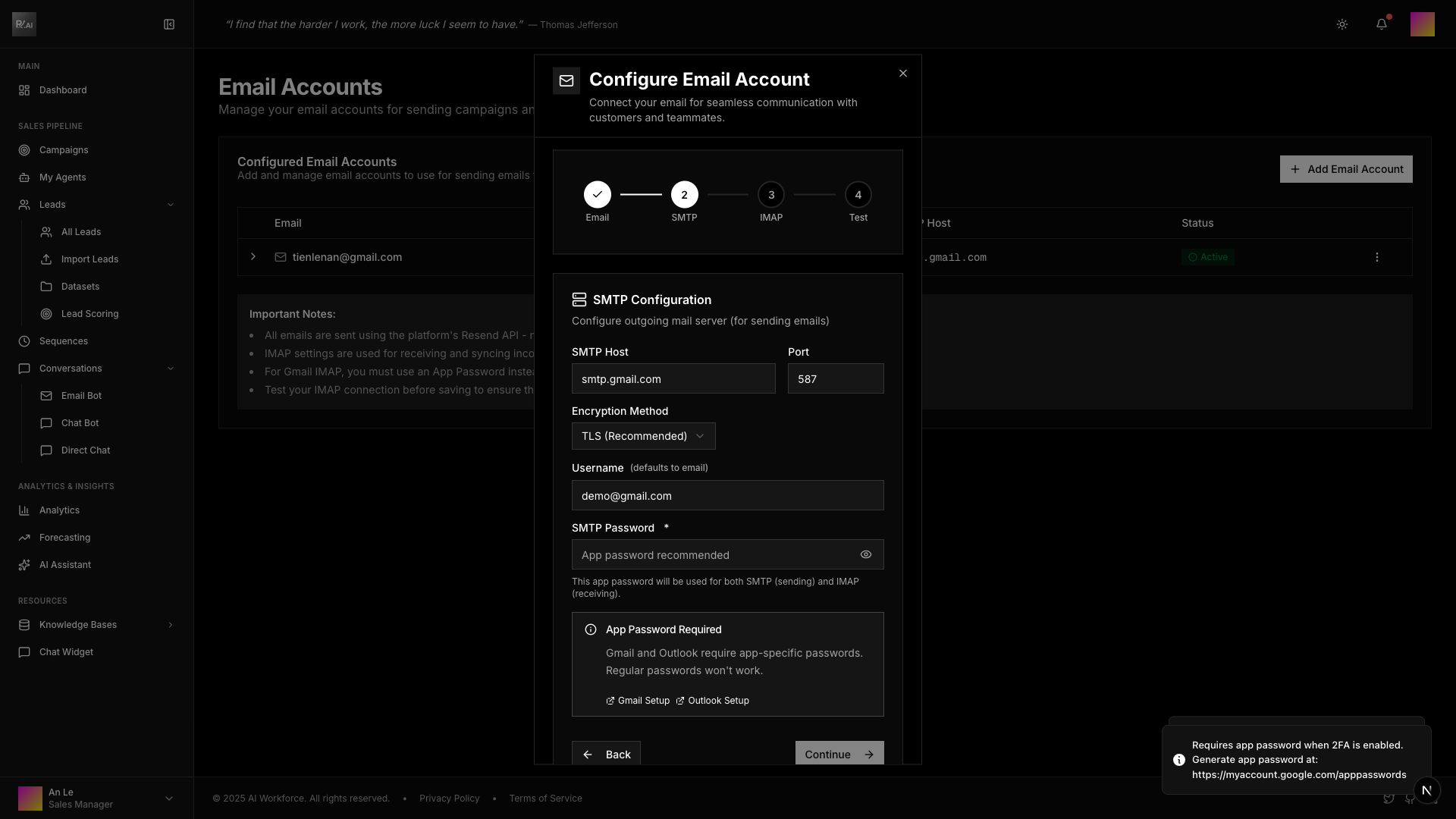Click the SMTP Password input field

point(713,554)
